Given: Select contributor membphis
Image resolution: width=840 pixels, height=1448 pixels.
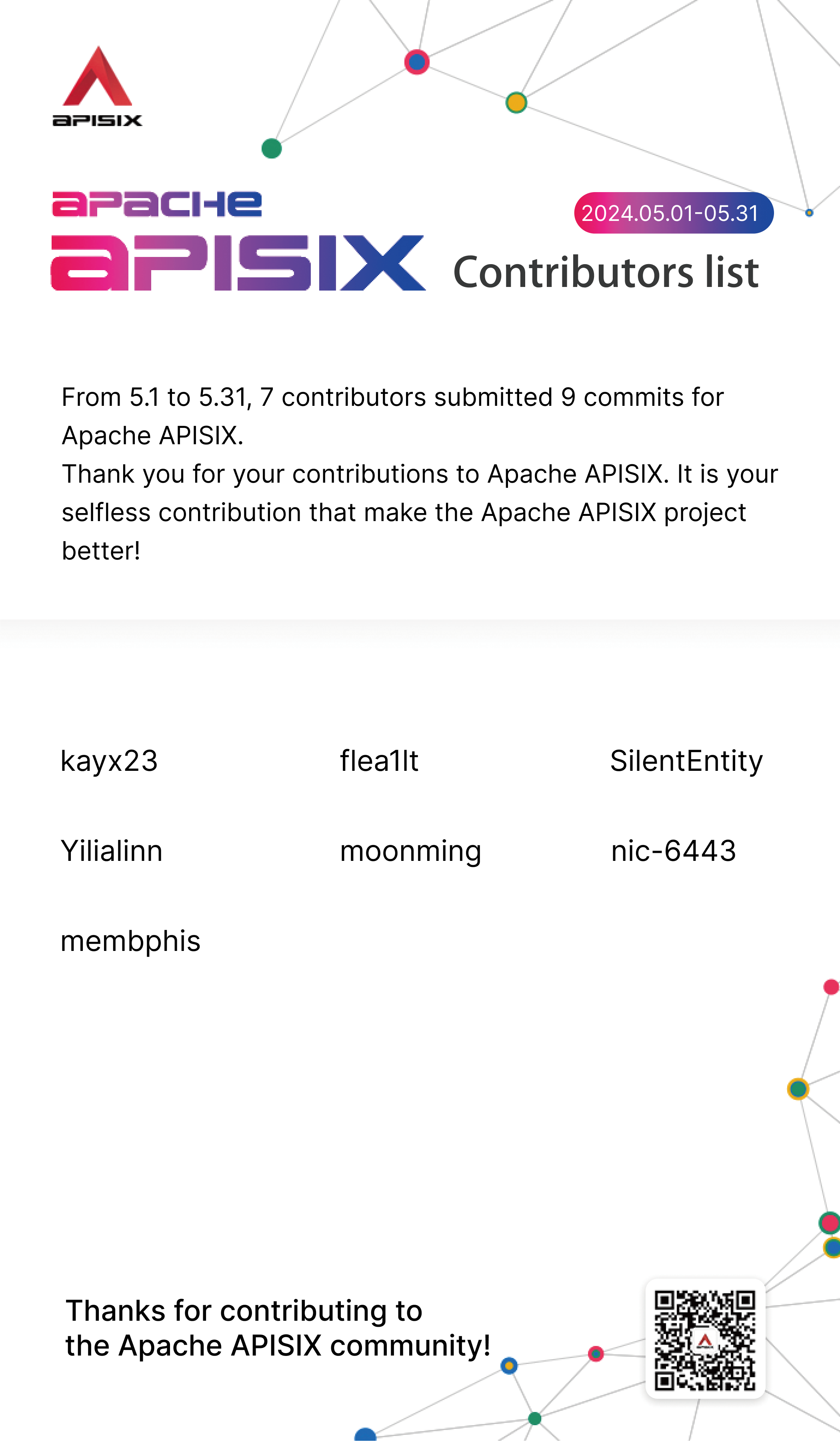Looking at the screenshot, I should (130, 941).
